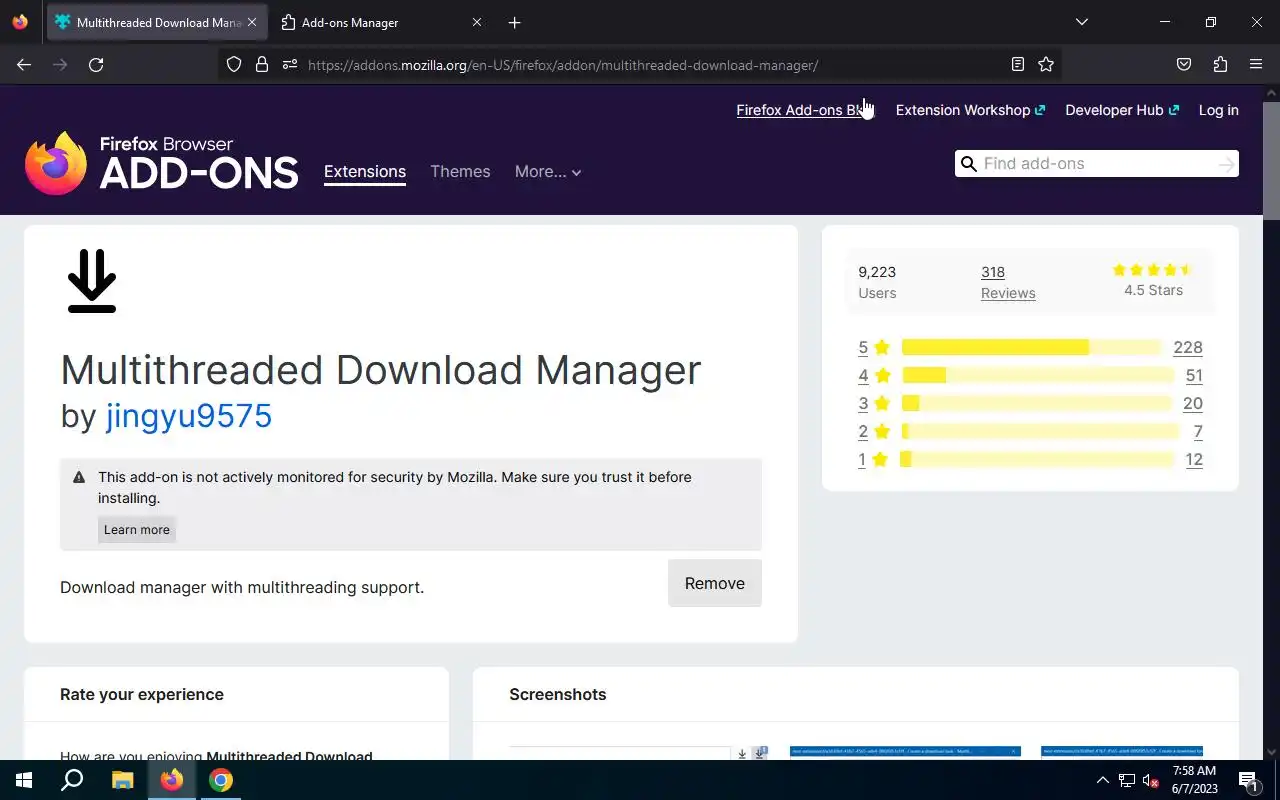Click the address bar URL
Image resolution: width=1280 pixels, height=800 pixels.
point(563,65)
